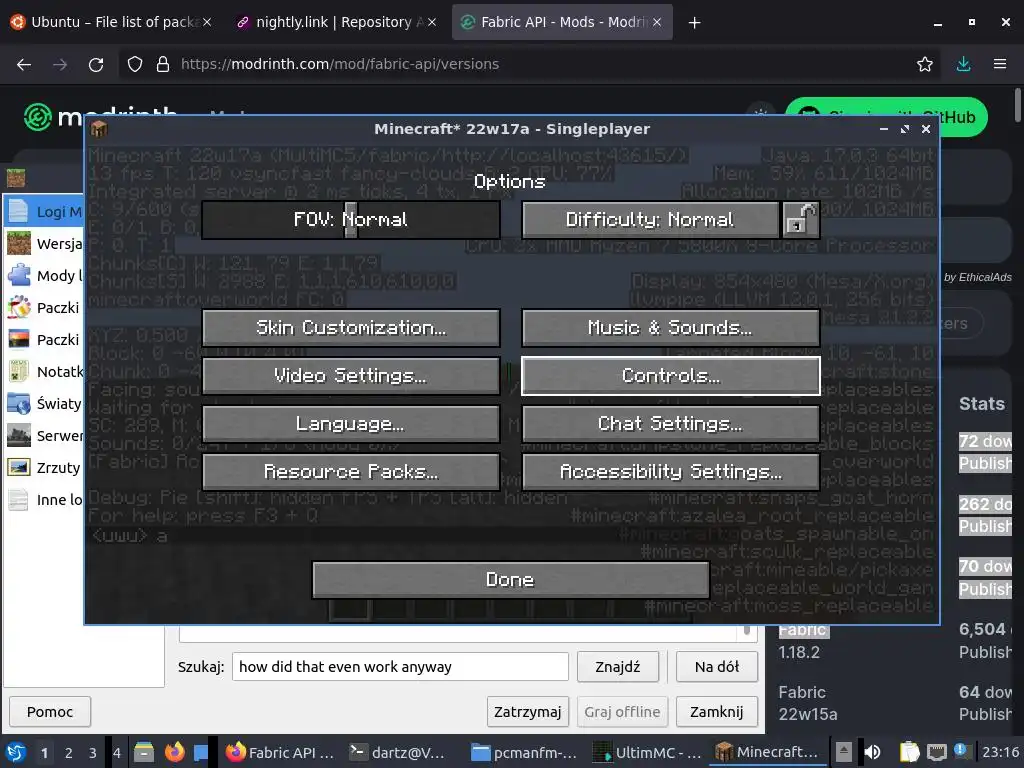The width and height of the screenshot is (1024, 768).
Task: Click the Na dół button
Action: coord(717,667)
